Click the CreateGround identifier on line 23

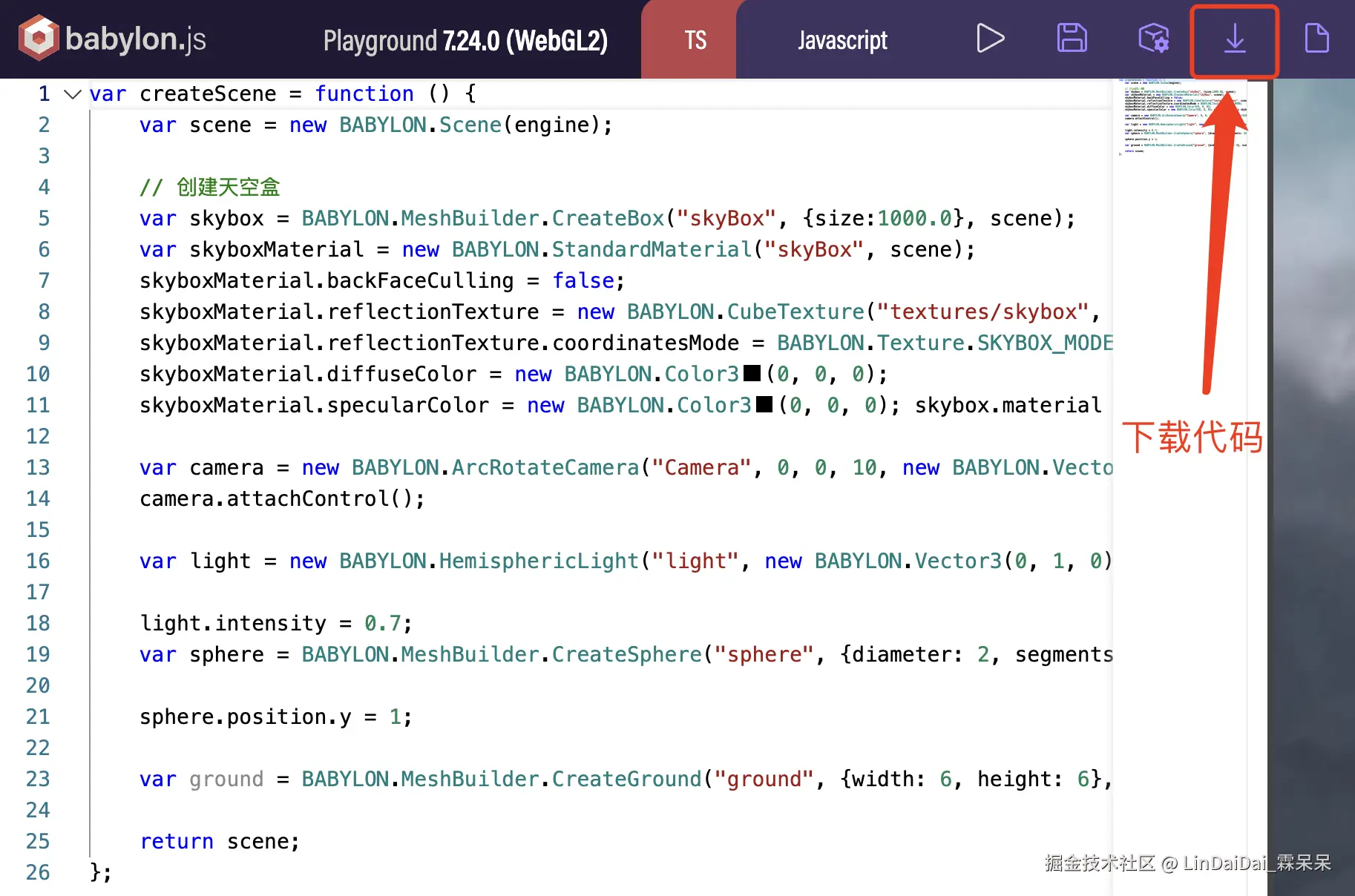[x=627, y=779]
